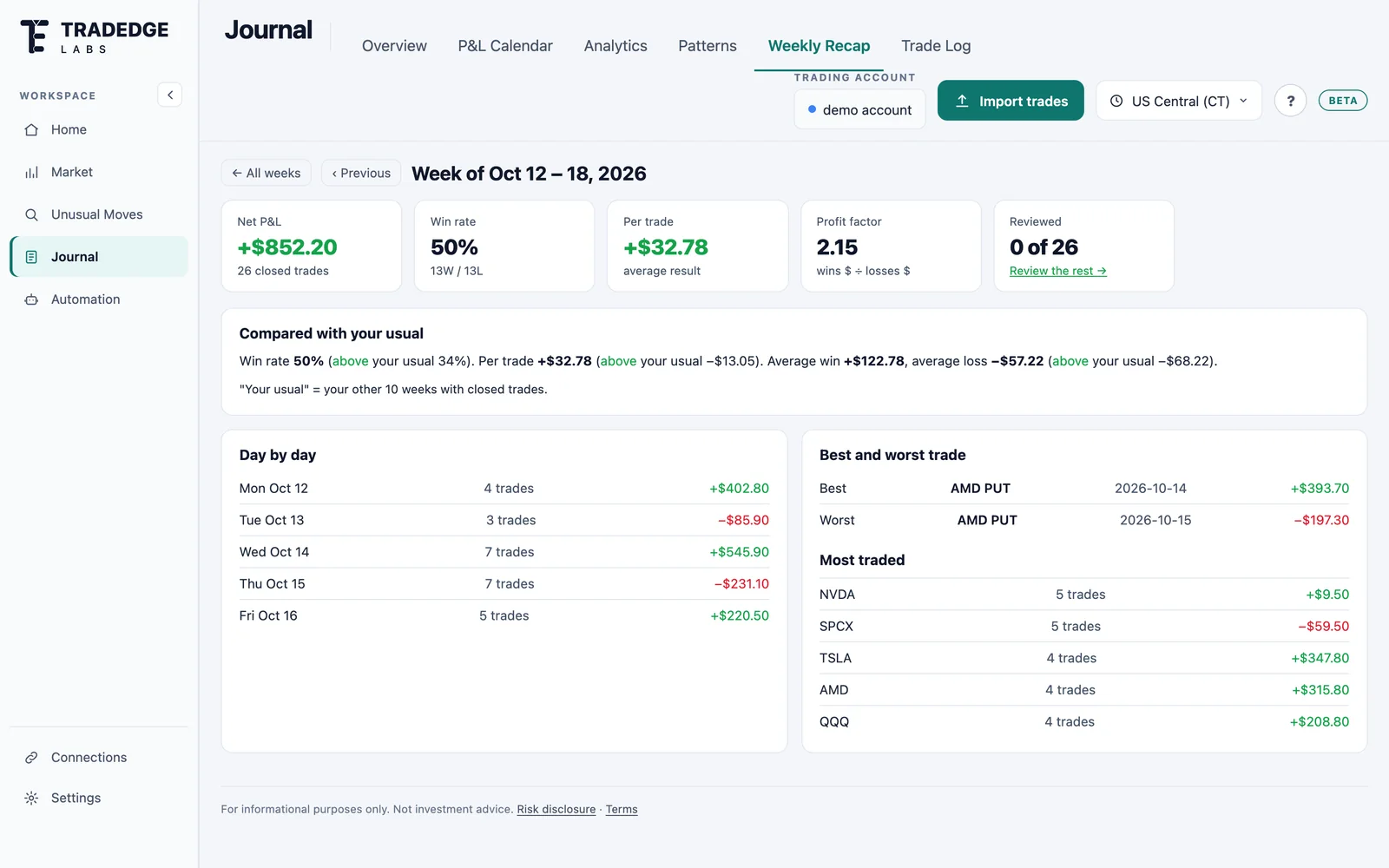Go to the Previous week
Screen dimensions: 1389x868
tap(361, 173)
